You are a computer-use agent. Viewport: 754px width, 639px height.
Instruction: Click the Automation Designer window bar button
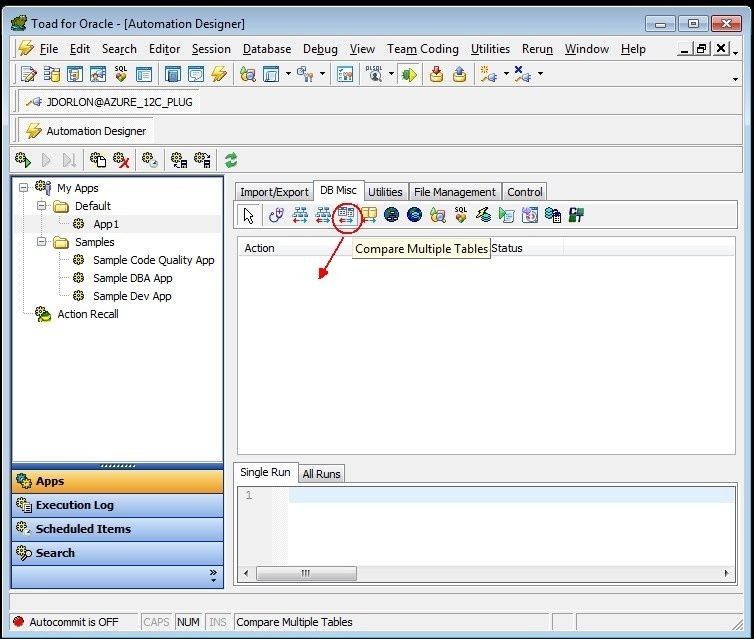(86, 131)
